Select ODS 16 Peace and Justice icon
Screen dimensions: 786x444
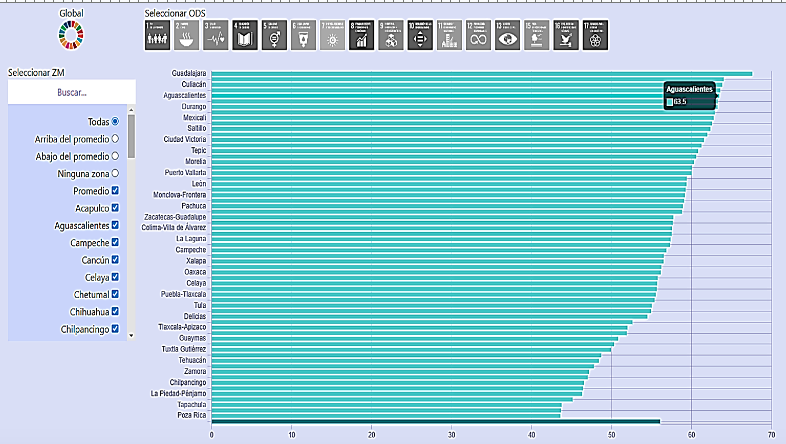[x=565, y=35]
